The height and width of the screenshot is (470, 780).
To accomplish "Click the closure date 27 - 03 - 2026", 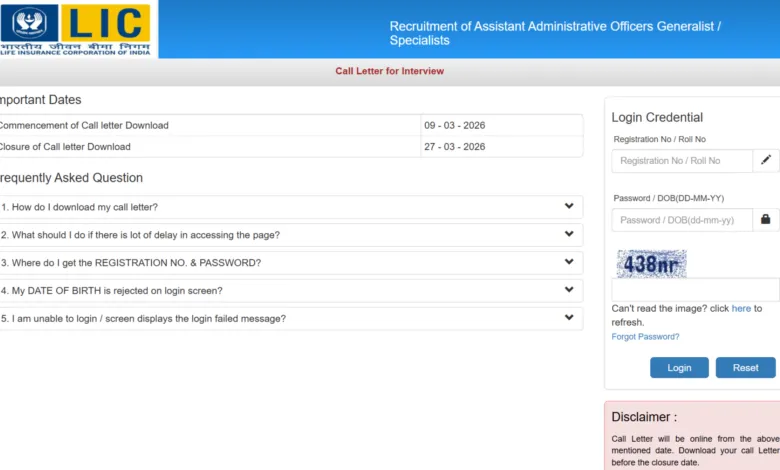I will tap(455, 147).
